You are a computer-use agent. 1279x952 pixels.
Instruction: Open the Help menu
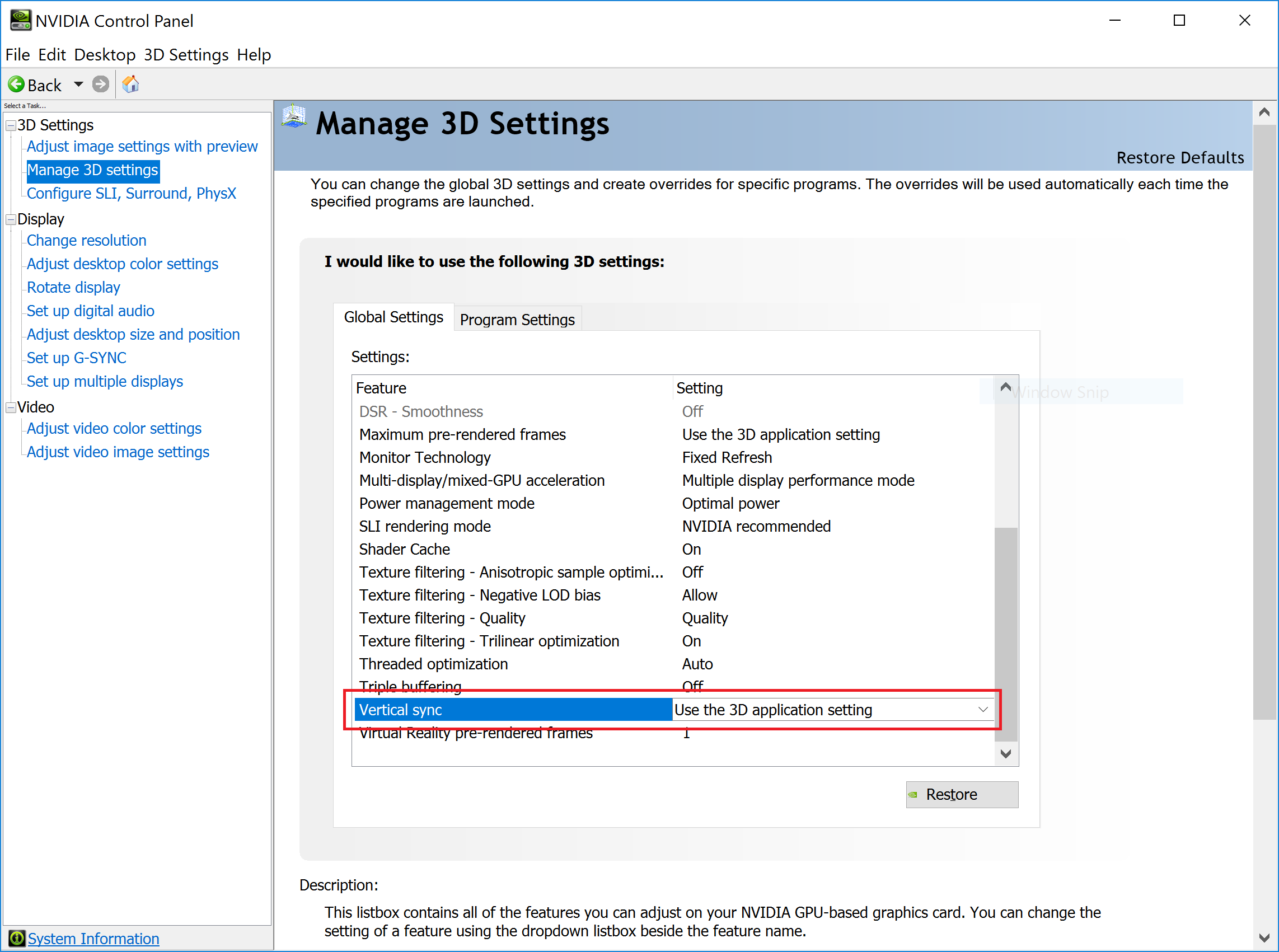[254, 55]
